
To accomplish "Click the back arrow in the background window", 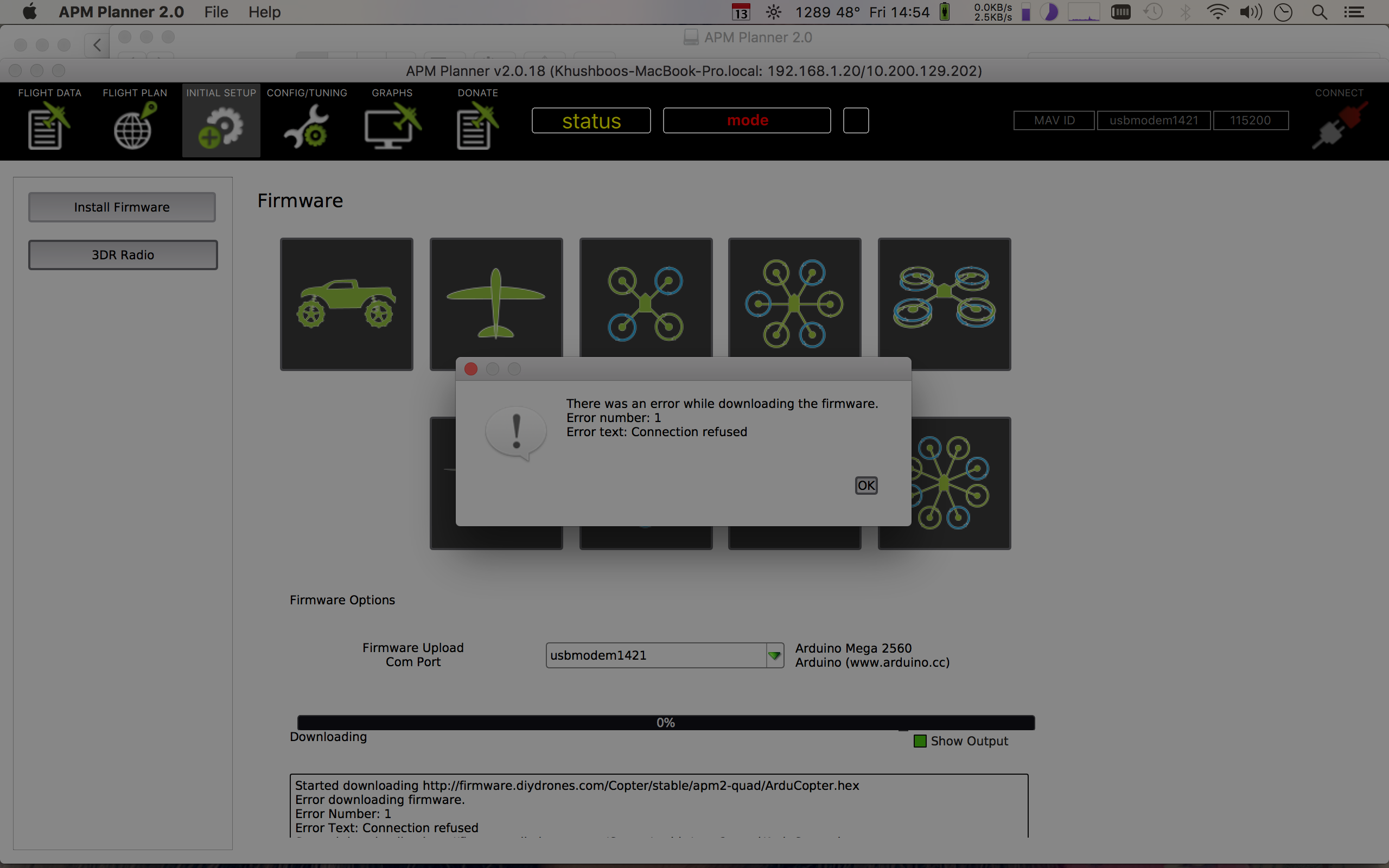I will click(x=97, y=45).
